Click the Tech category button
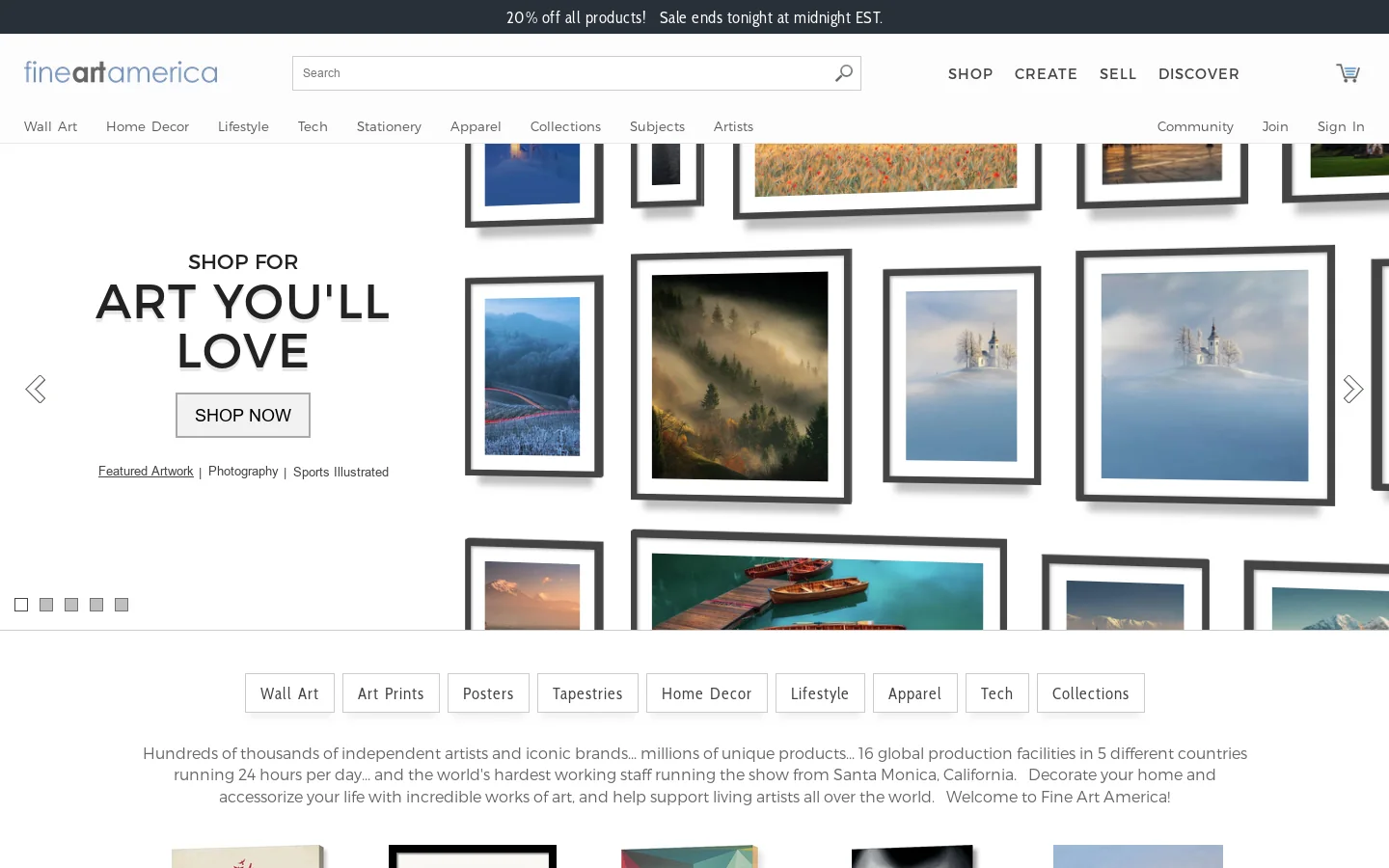Screen dimensions: 1389x868 tap(996, 693)
